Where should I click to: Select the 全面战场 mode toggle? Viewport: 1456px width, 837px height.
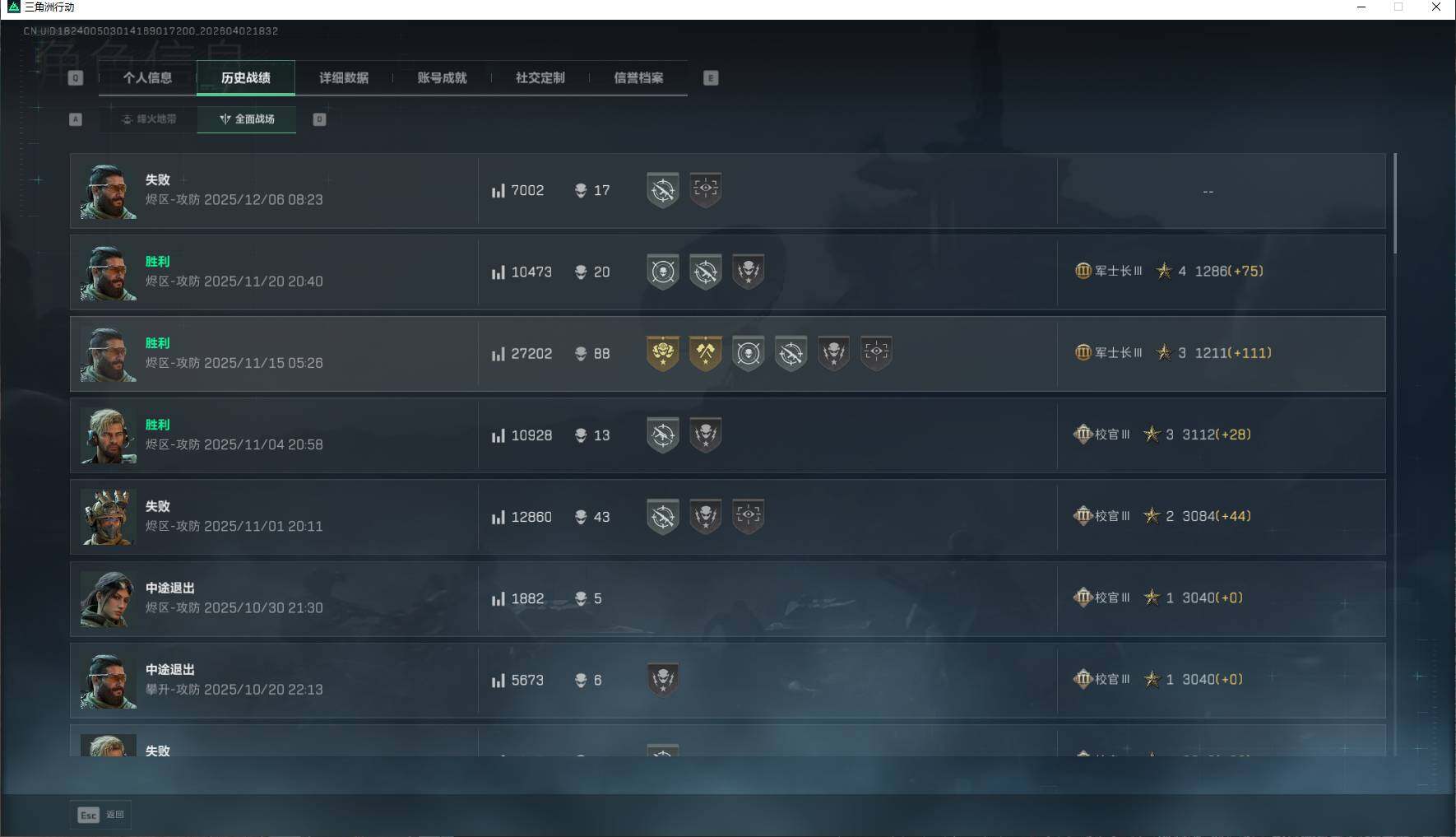coord(247,119)
